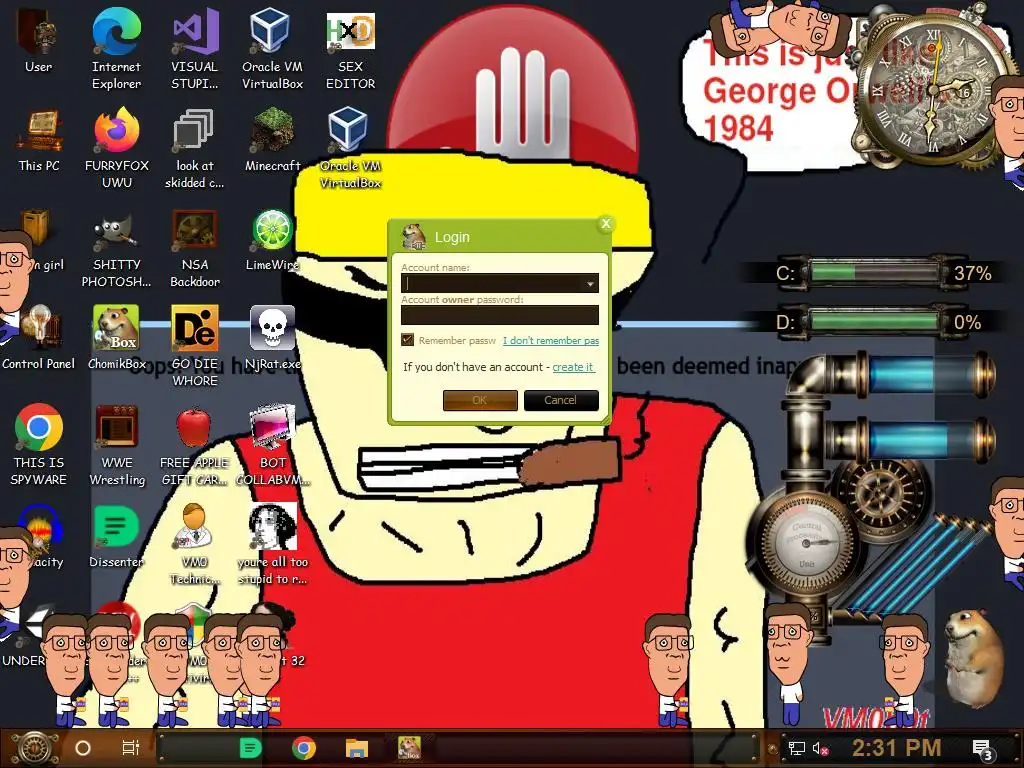Click the 'create it' account link
The height and width of the screenshot is (768, 1024).
573,367
